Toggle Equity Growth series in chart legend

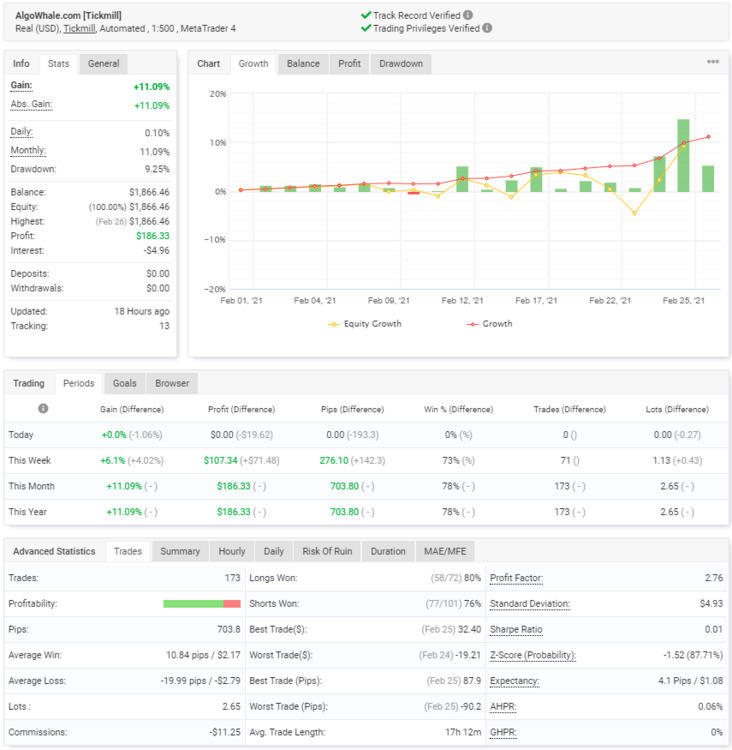[x=365, y=324]
